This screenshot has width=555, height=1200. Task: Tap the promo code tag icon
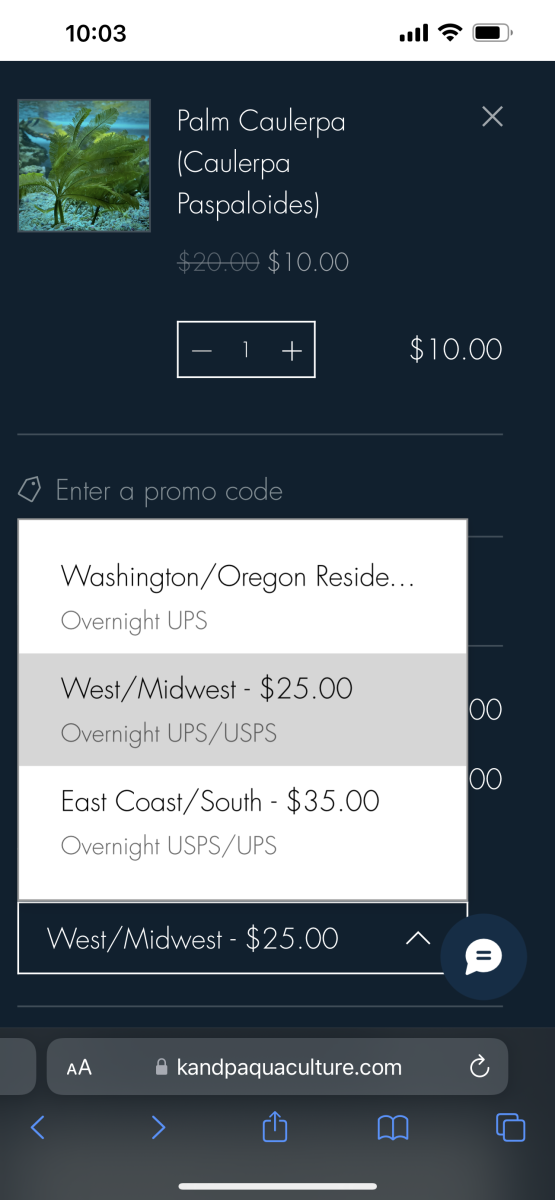[30, 490]
